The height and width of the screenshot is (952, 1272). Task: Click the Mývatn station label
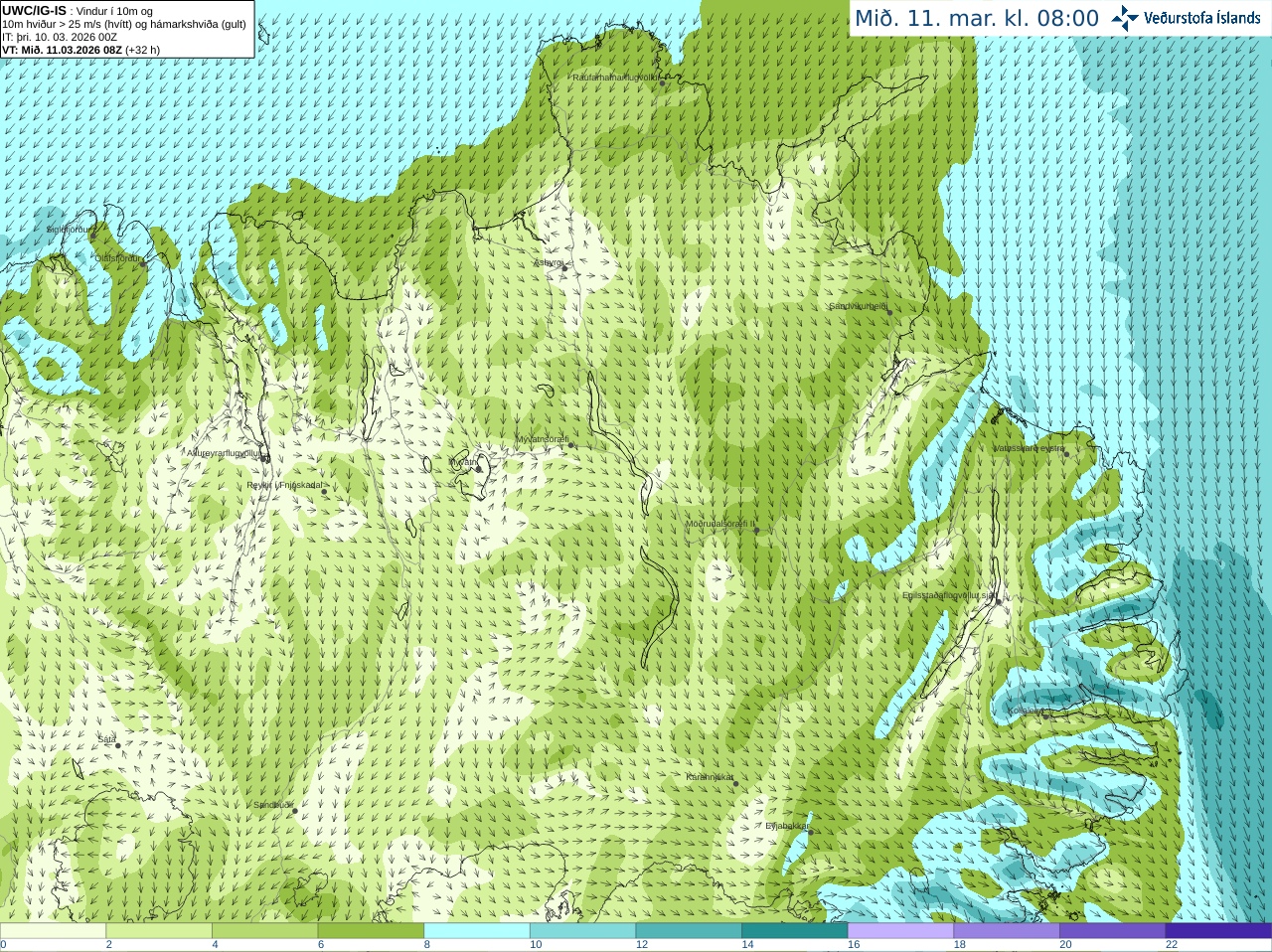462,462
